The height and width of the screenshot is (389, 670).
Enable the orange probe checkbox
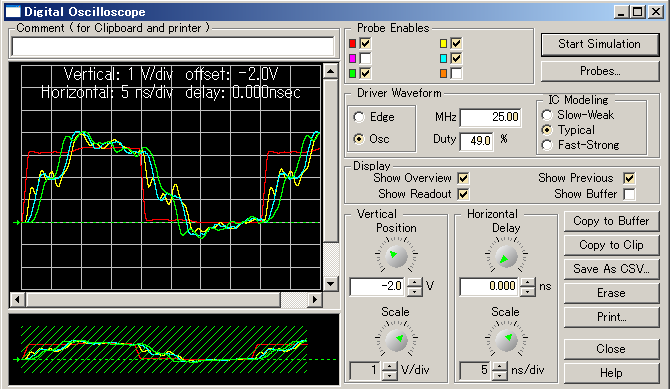[456, 73]
